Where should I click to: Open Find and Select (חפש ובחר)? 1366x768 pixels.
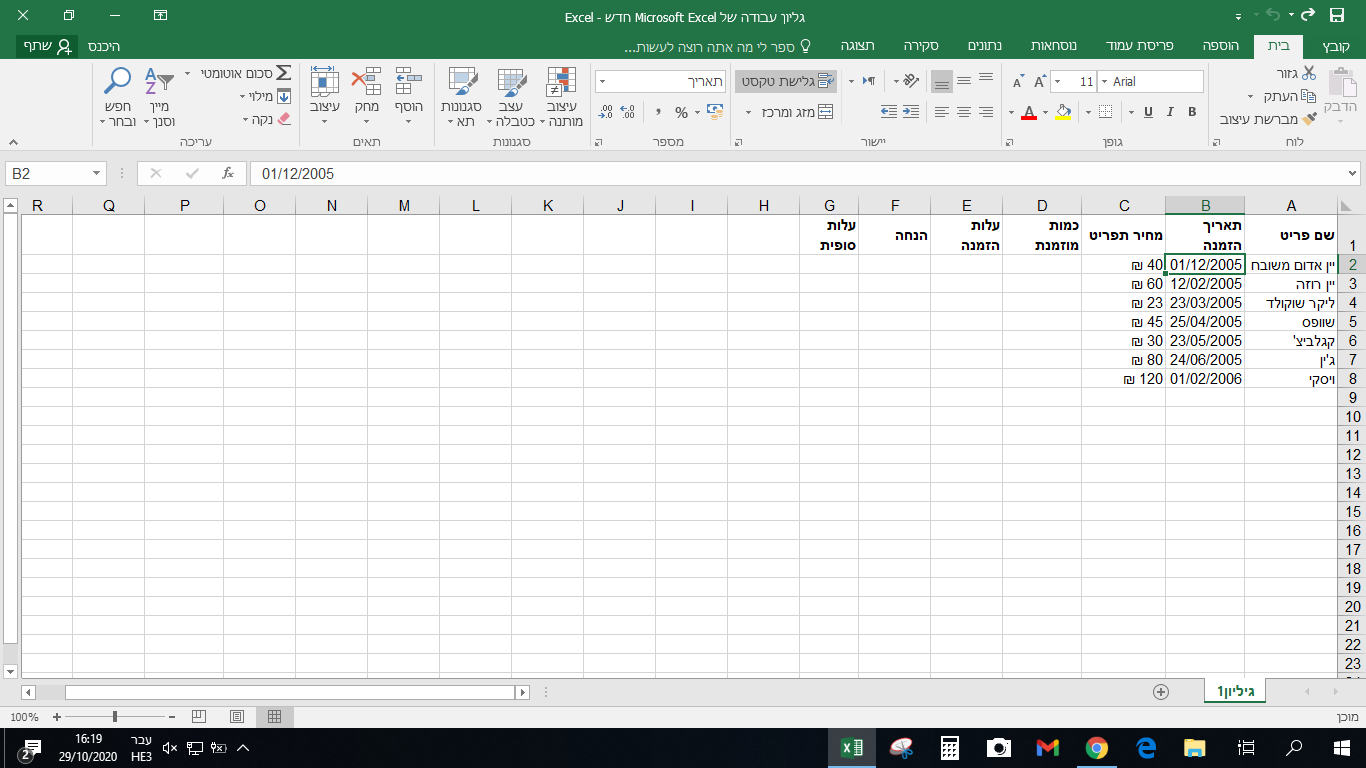[118, 97]
